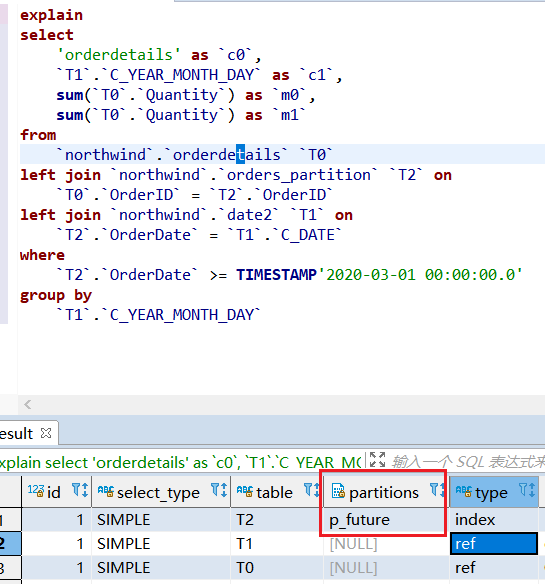545x584 pixels.
Task: Click filter/sort icon on table column
Action: click(312, 490)
